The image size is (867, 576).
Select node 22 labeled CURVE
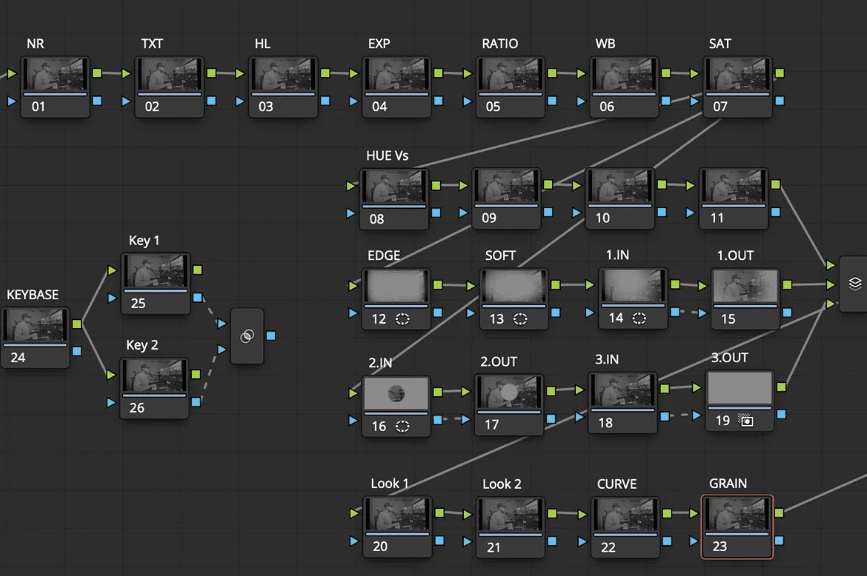pyautogui.click(x=625, y=527)
